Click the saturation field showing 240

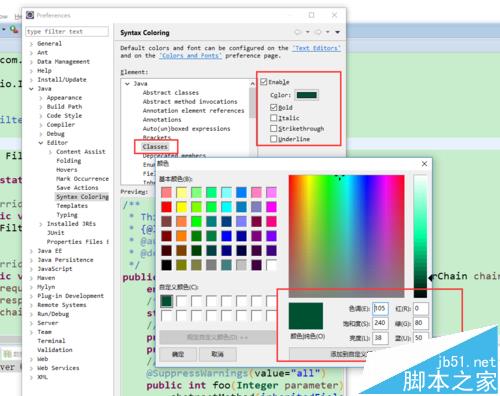[380, 323]
